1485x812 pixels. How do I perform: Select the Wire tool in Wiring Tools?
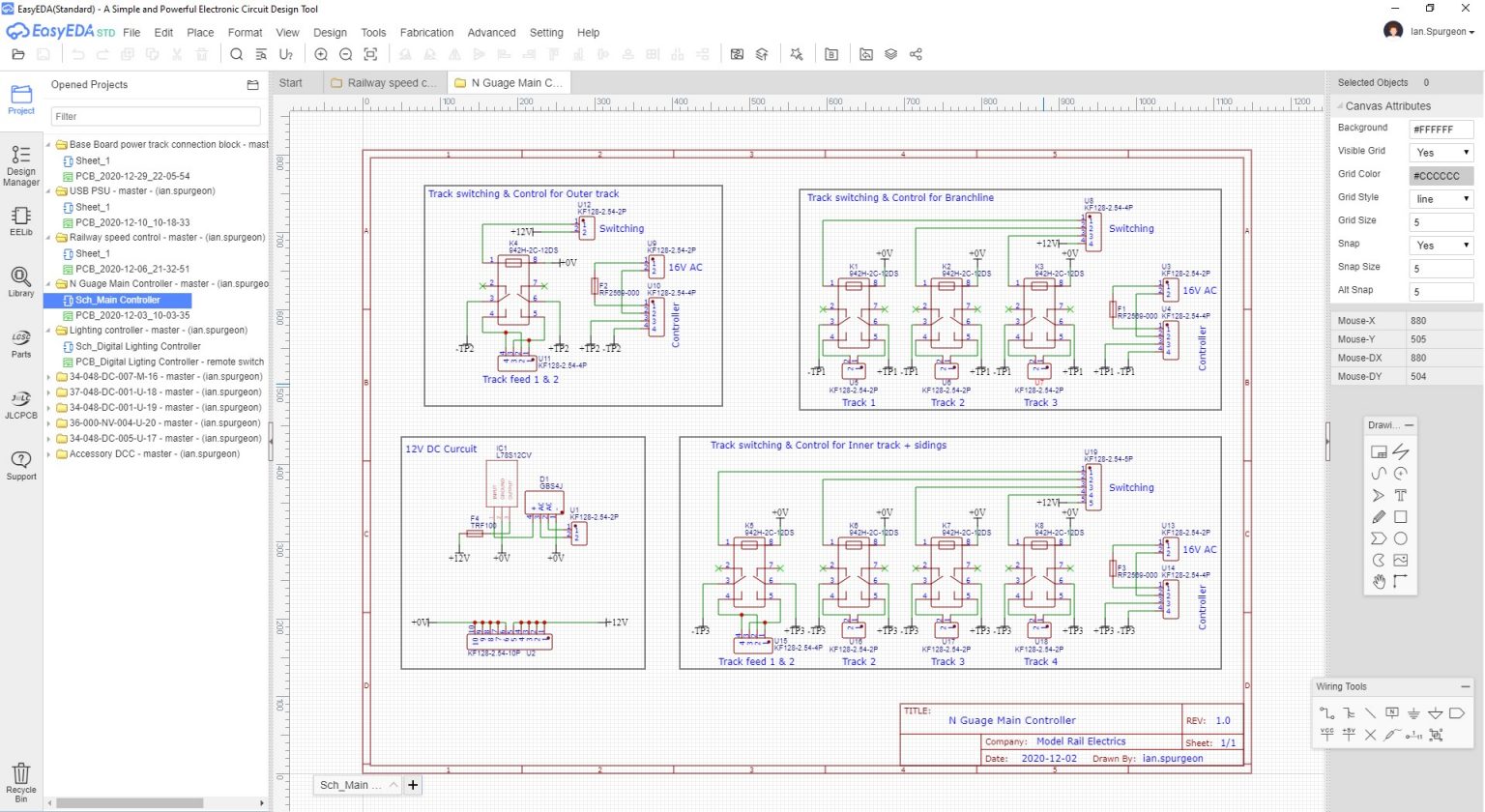(1326, 712)
